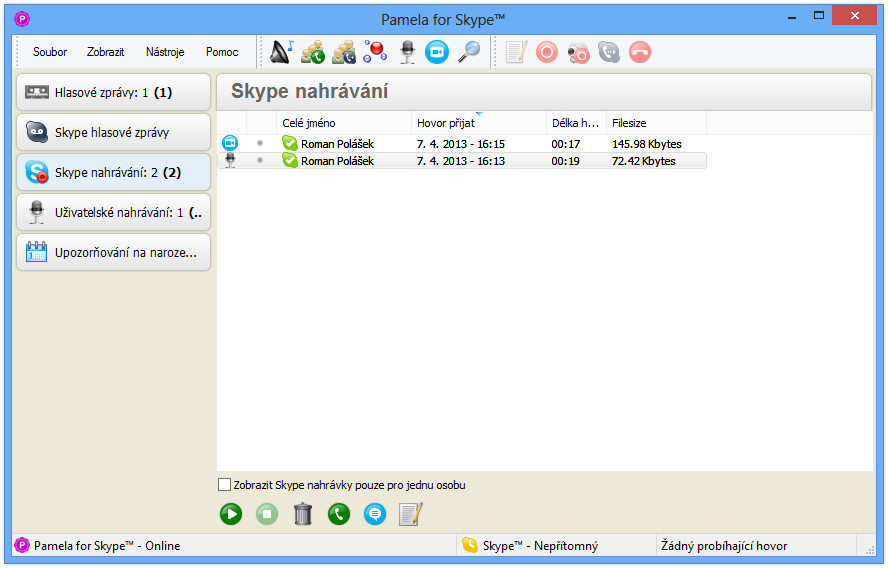
Task: Open notes with bottom notepad pencil icon
Action: (x=411, y=514)
